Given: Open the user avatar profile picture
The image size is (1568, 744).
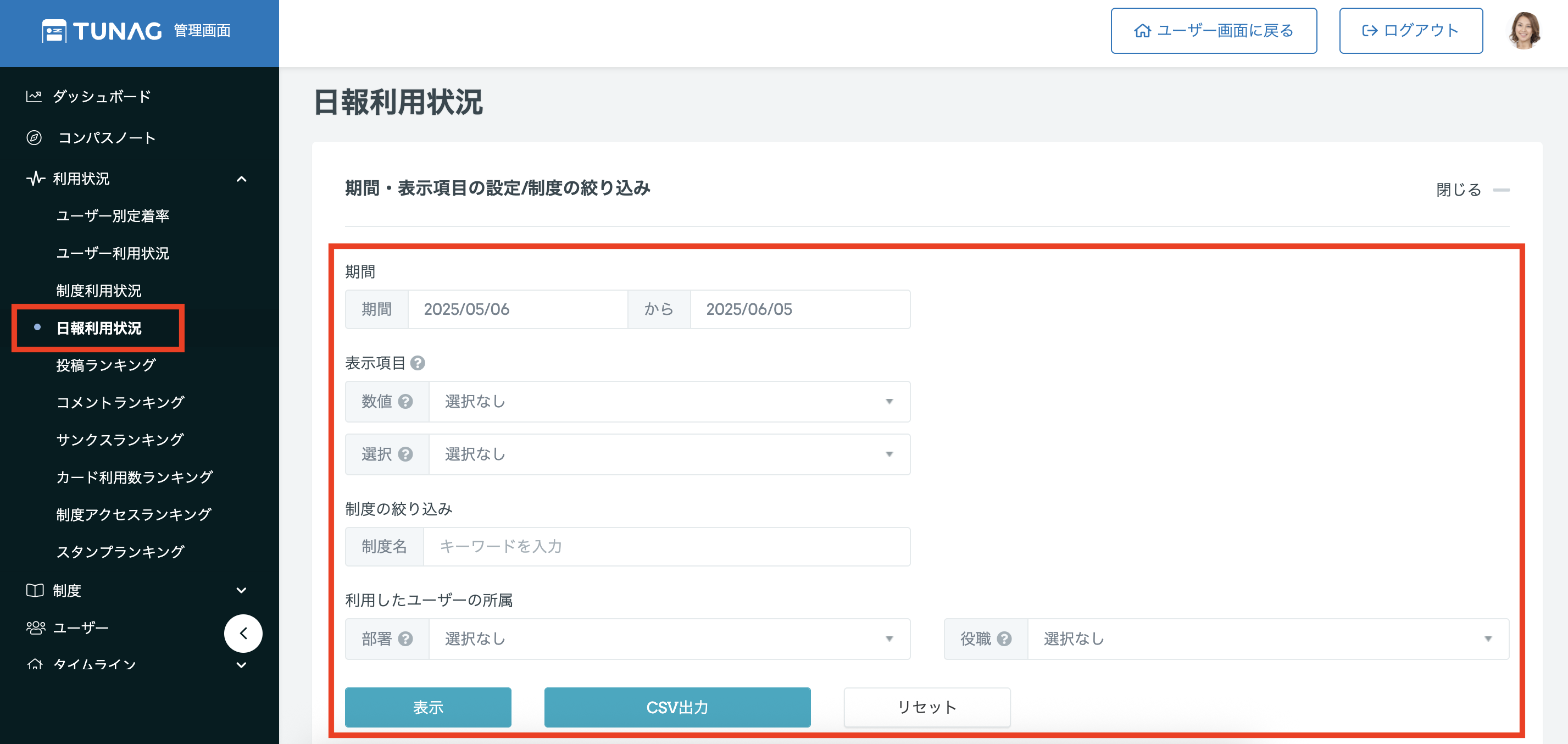Looking at the screenshot, I should coord(1525,30).
